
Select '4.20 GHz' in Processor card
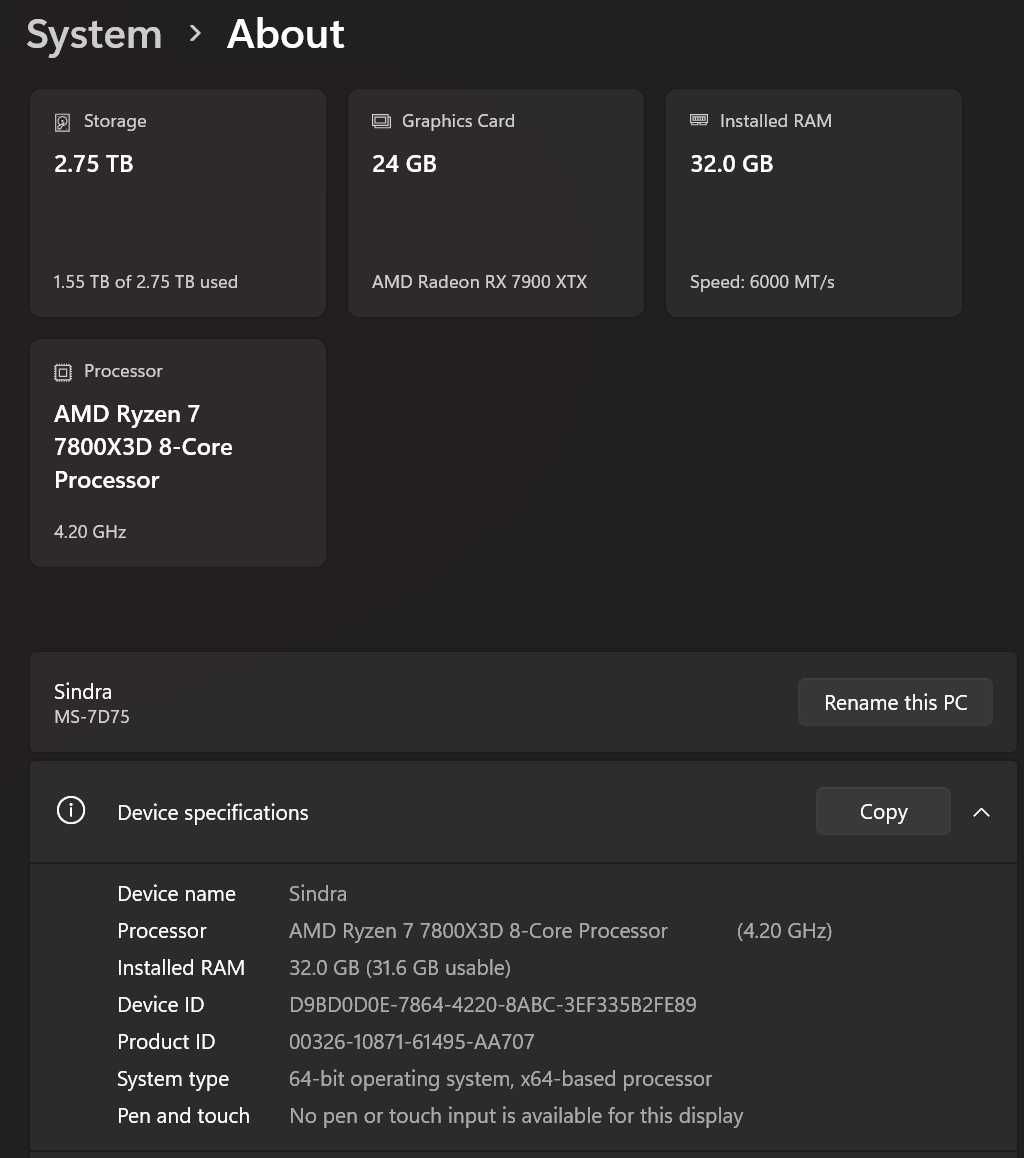pos(90,532)
